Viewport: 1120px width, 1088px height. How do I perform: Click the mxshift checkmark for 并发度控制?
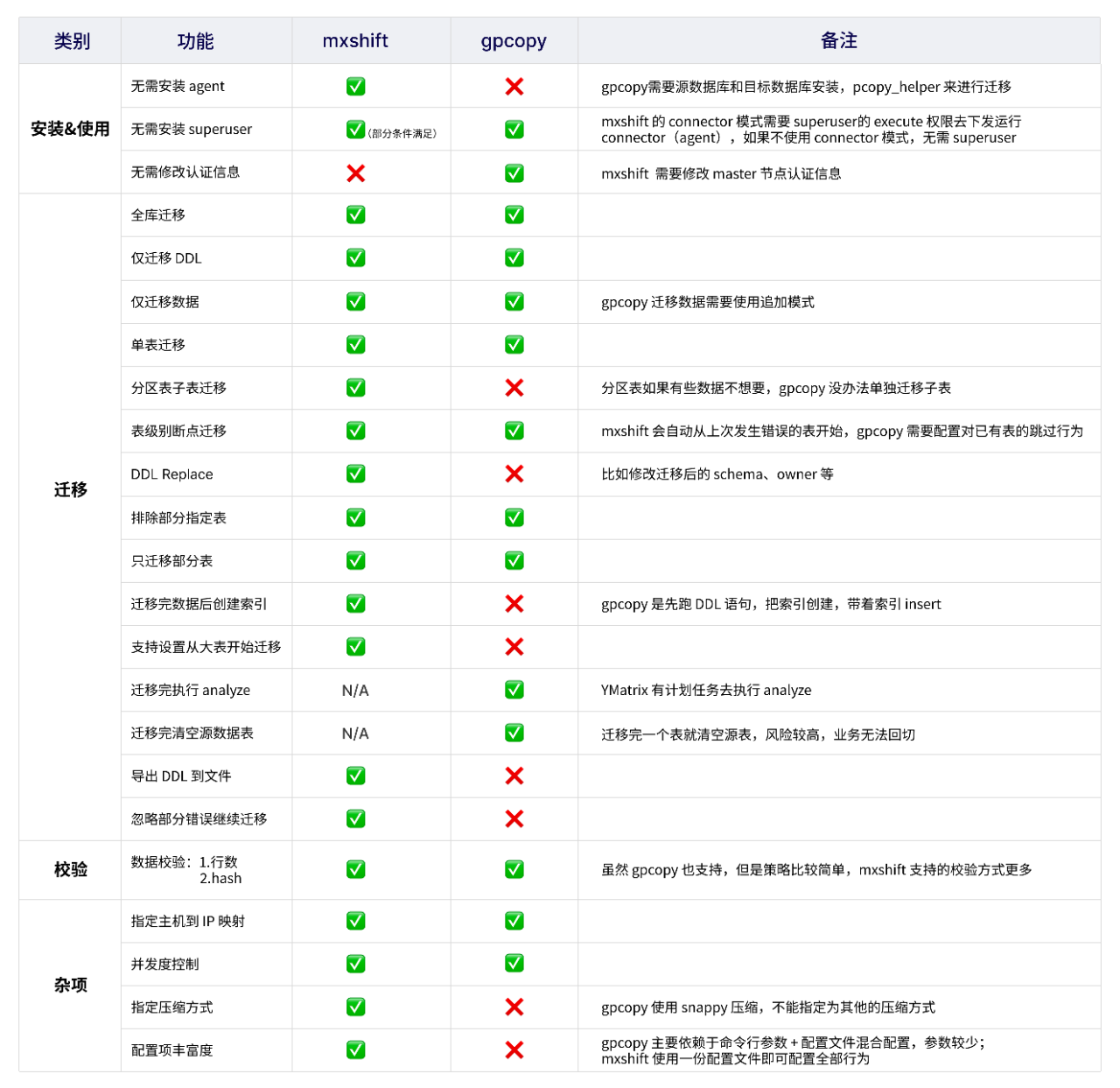[355, 964]
